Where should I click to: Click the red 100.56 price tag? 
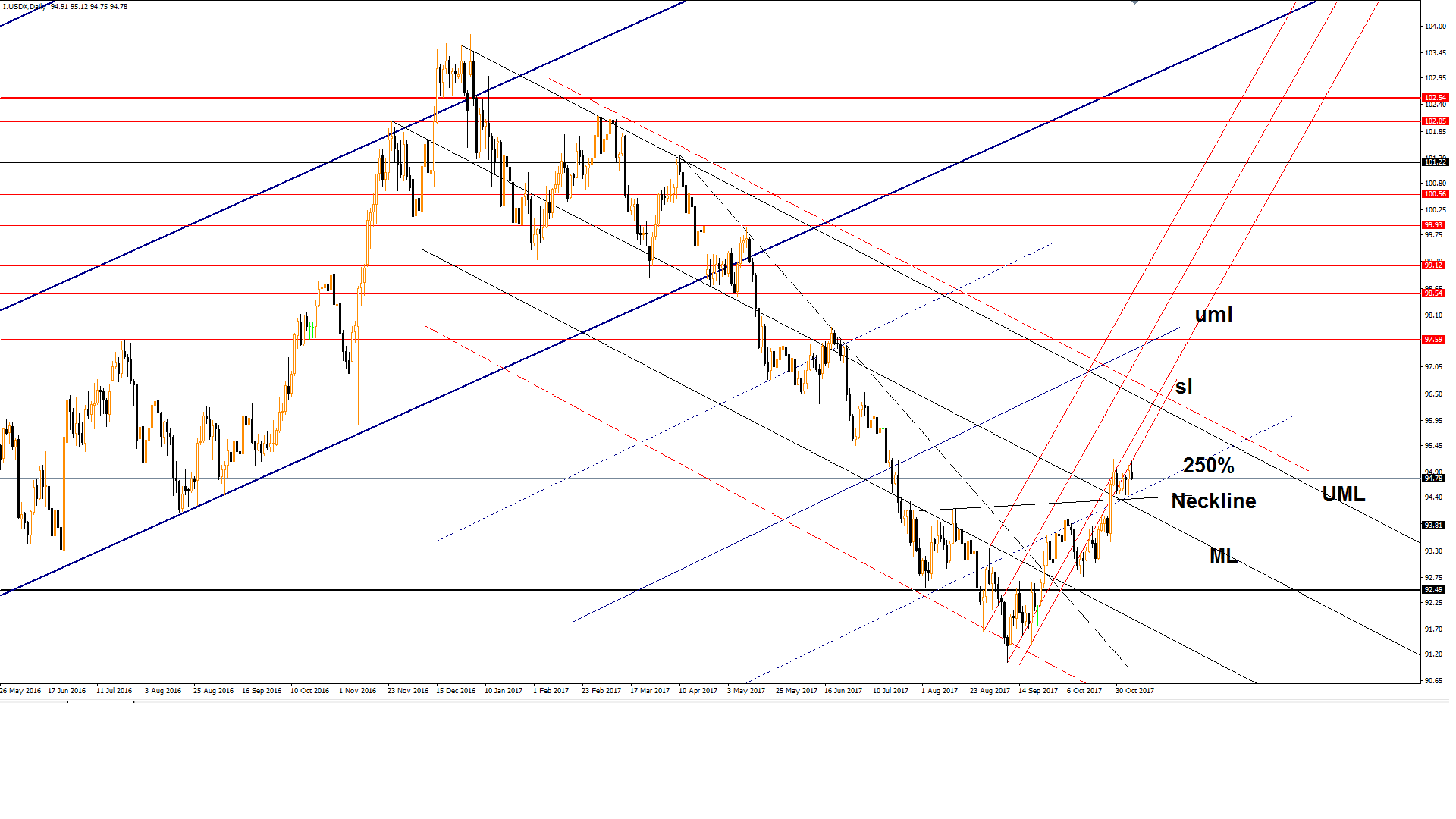point(1435,194)
